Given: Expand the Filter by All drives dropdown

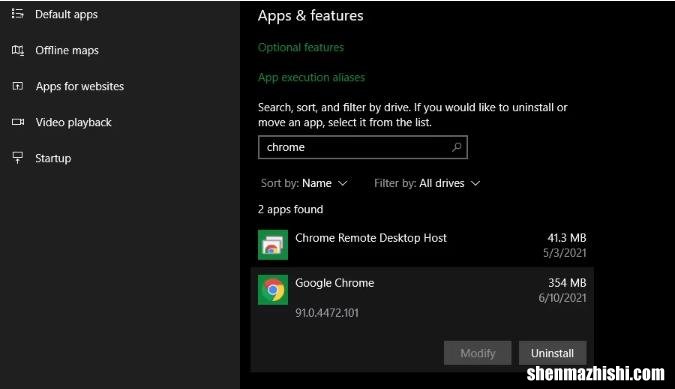Looking at the screenshot, I should pos(427,183).
